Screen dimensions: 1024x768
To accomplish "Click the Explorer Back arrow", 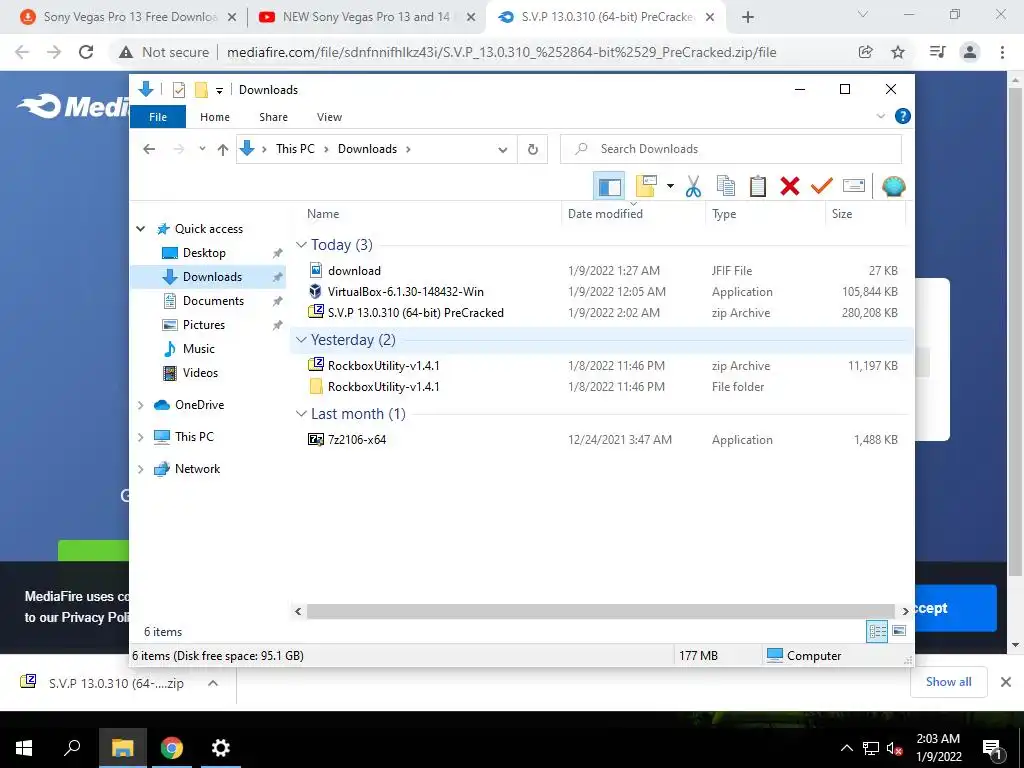I will 149,150.
